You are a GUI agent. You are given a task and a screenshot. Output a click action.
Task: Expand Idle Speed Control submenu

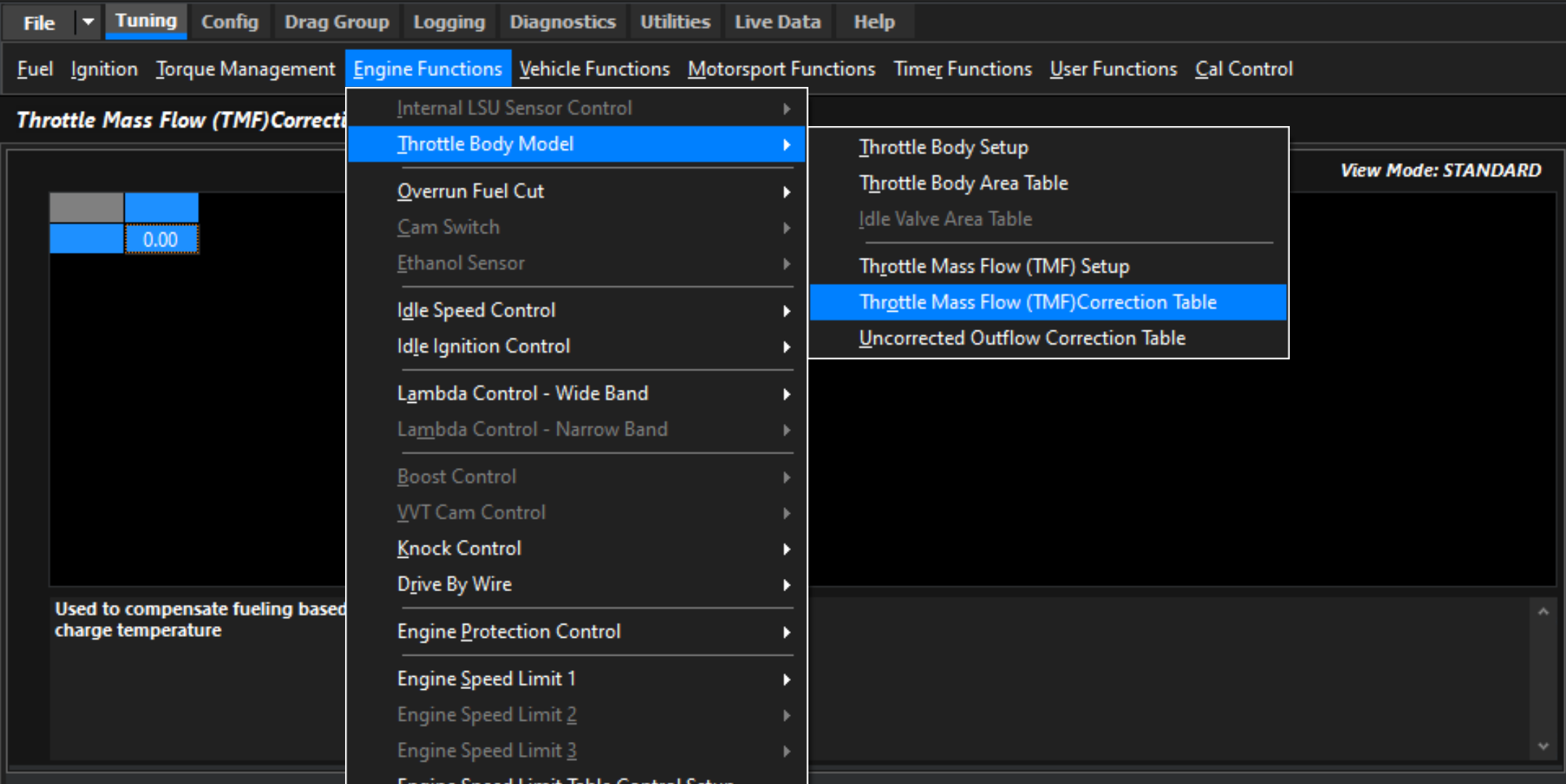[476, 310]
